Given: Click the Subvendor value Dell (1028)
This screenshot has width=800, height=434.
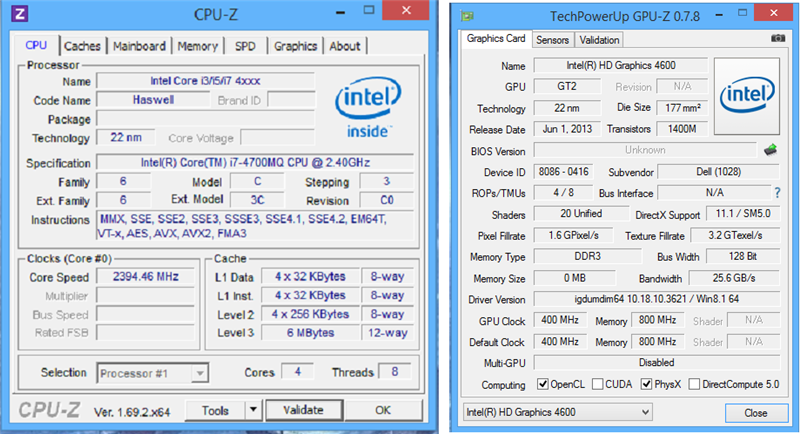Looking at the screenshot, I should click(x=718, y=172).
